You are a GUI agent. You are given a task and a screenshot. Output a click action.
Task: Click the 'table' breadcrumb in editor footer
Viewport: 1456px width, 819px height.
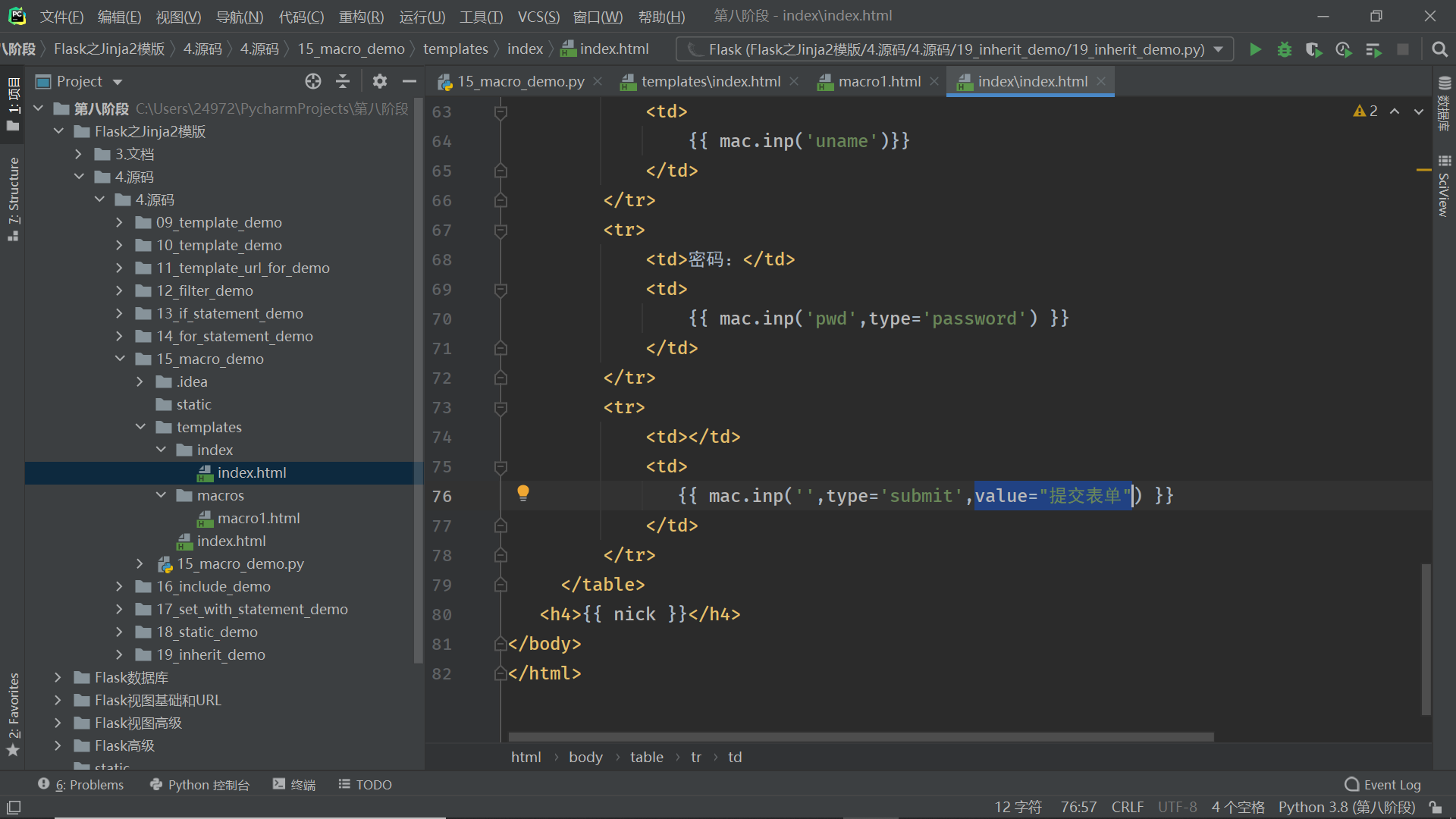[647, 757]
